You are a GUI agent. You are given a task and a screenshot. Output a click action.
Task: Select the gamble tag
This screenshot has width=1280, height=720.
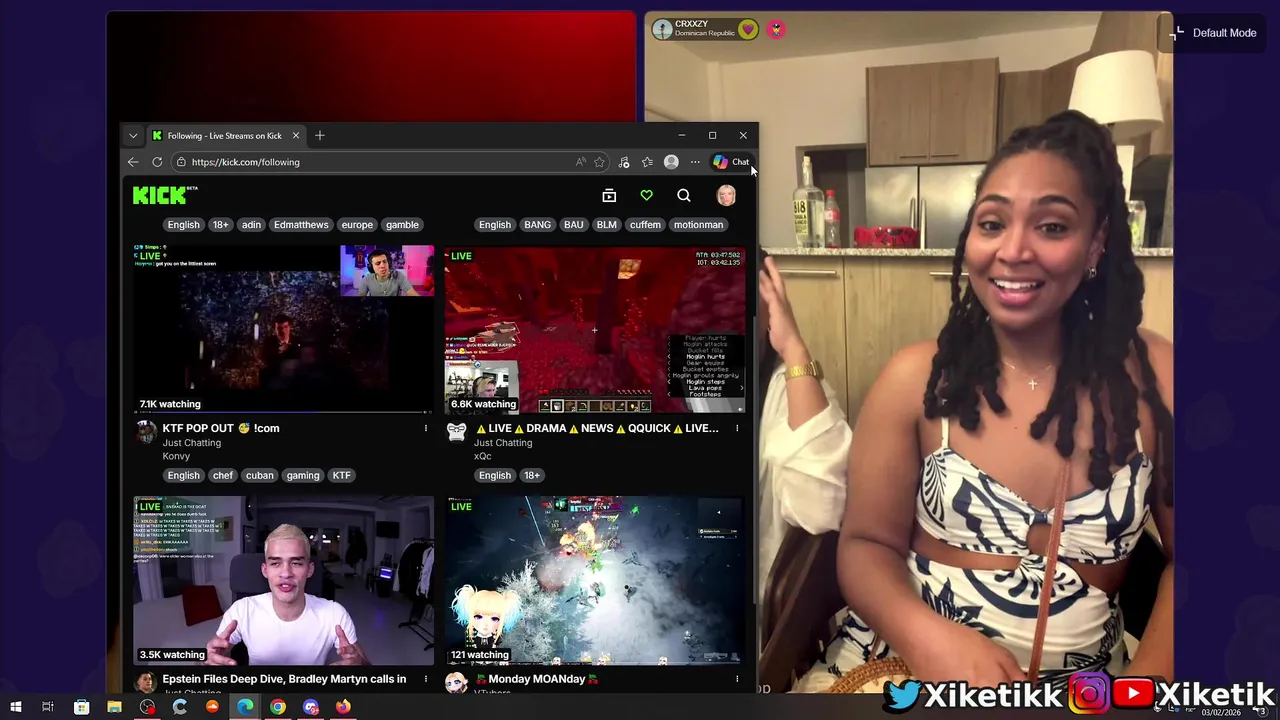[x=402, y=225]
